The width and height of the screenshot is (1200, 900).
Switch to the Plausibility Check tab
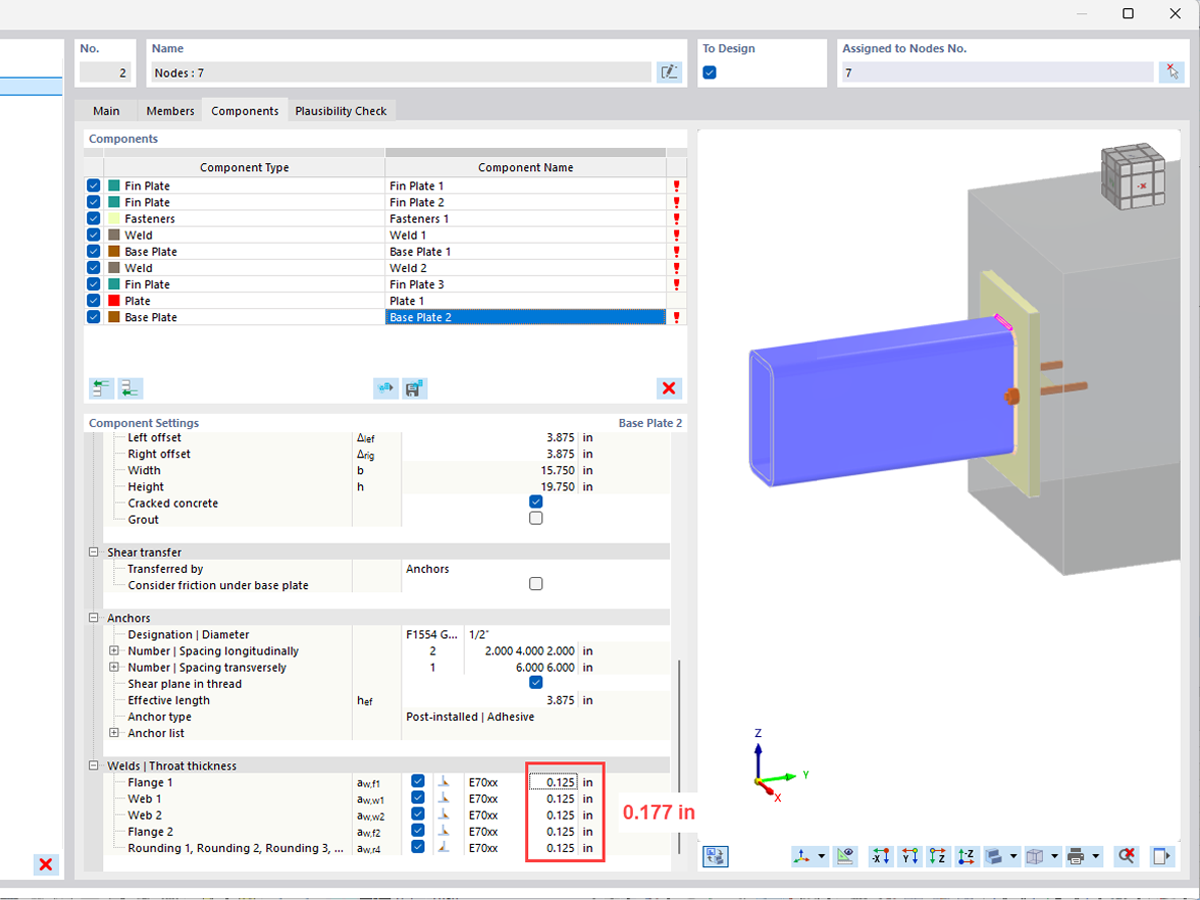coord(341,110)
